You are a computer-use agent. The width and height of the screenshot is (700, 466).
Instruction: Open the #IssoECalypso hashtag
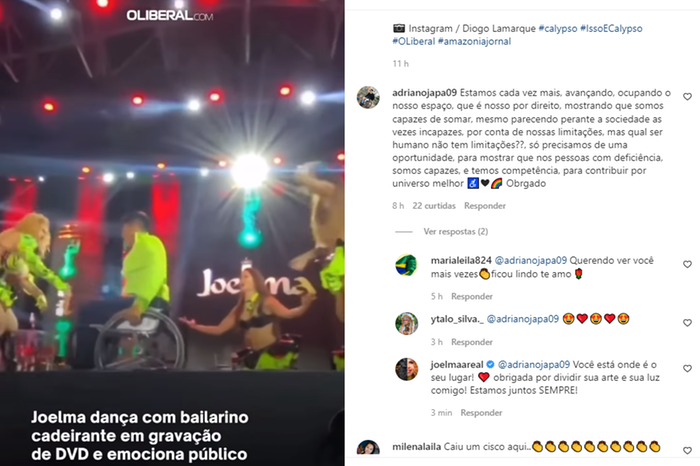[611, 29]
